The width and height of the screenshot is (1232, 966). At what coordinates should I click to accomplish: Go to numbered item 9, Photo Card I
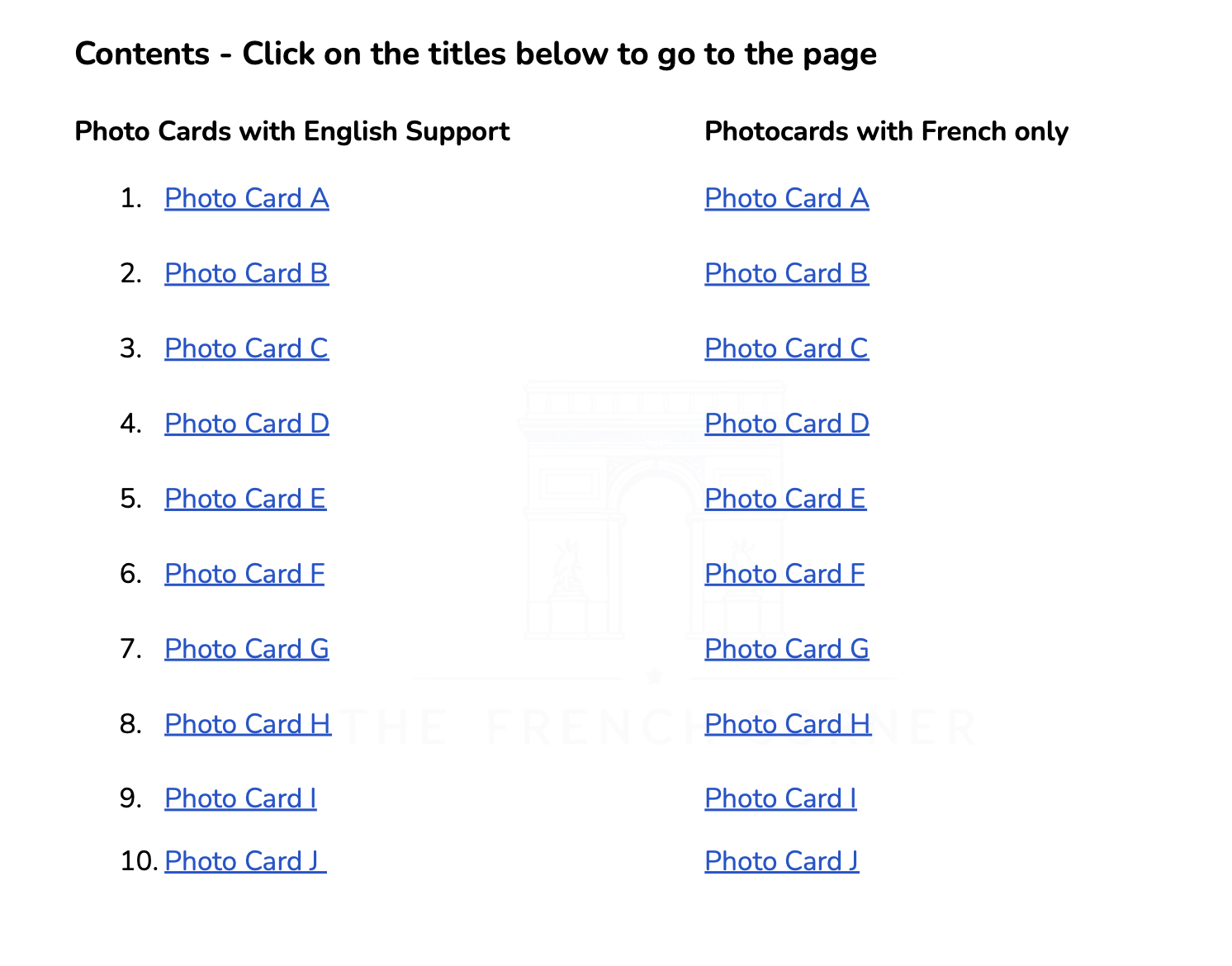[240, 799]
